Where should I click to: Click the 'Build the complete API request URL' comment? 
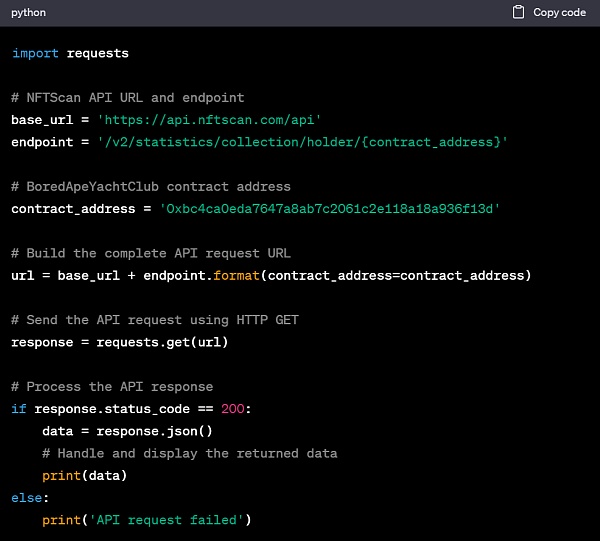(151, 253)
